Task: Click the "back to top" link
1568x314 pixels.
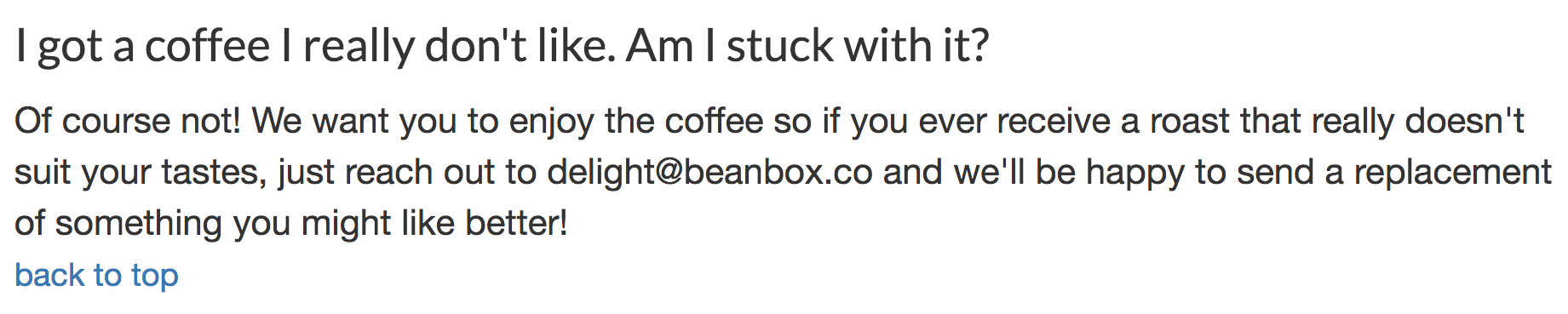Action: 96,276
